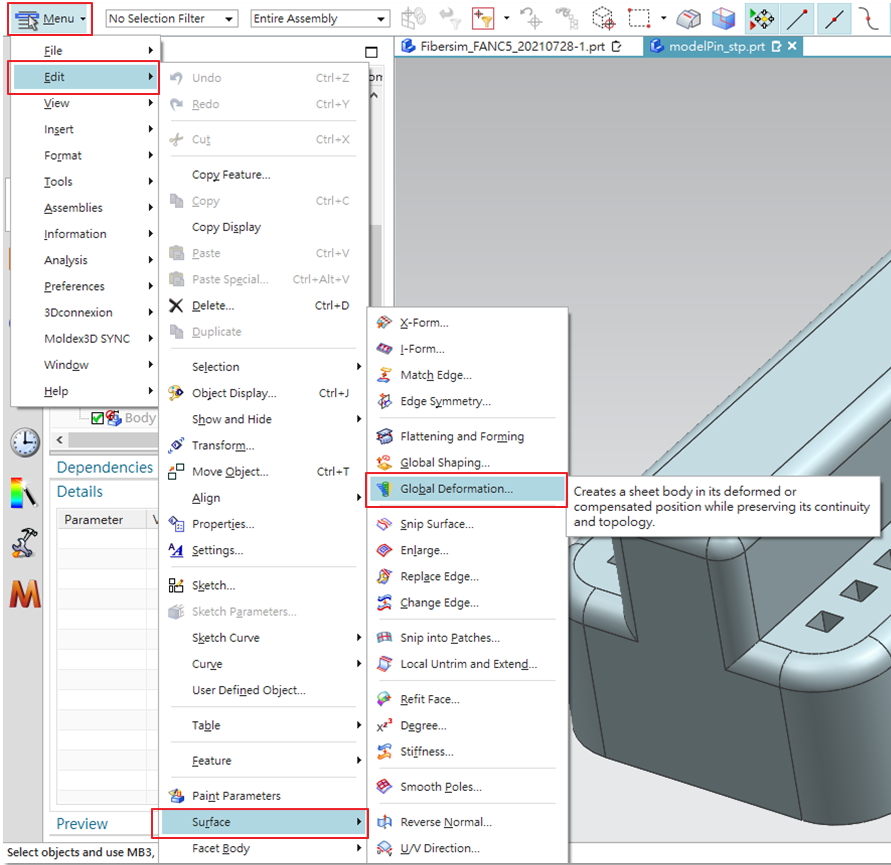
Task: Click the U/V Direction icon
Action: (384, 848)
